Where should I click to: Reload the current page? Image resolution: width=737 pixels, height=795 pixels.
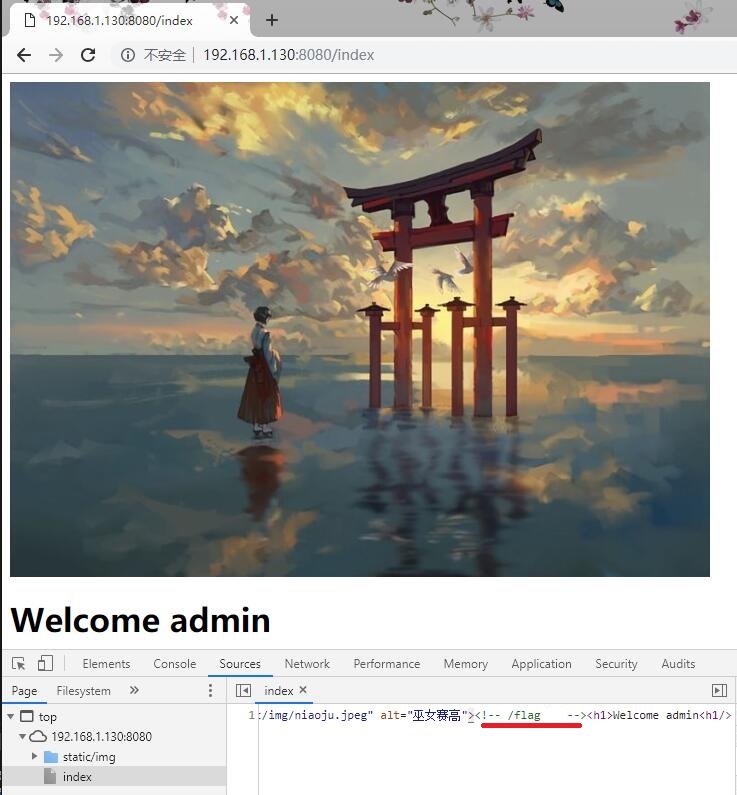88,55
